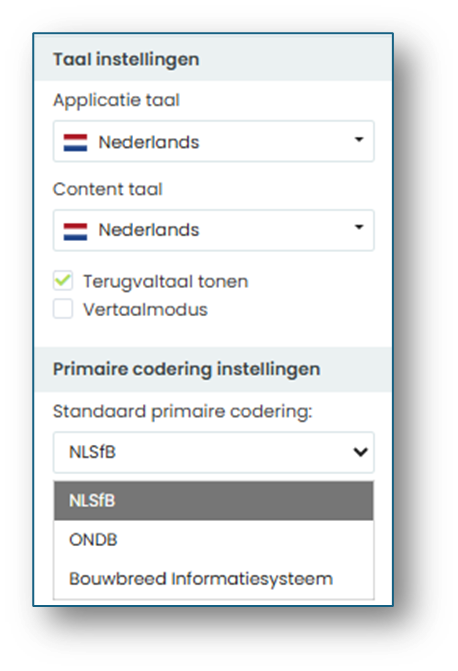Click the Terugvaltaal tonen label
Screen dimensions: 458x671
pyautogui.click(x=166, y=282)
